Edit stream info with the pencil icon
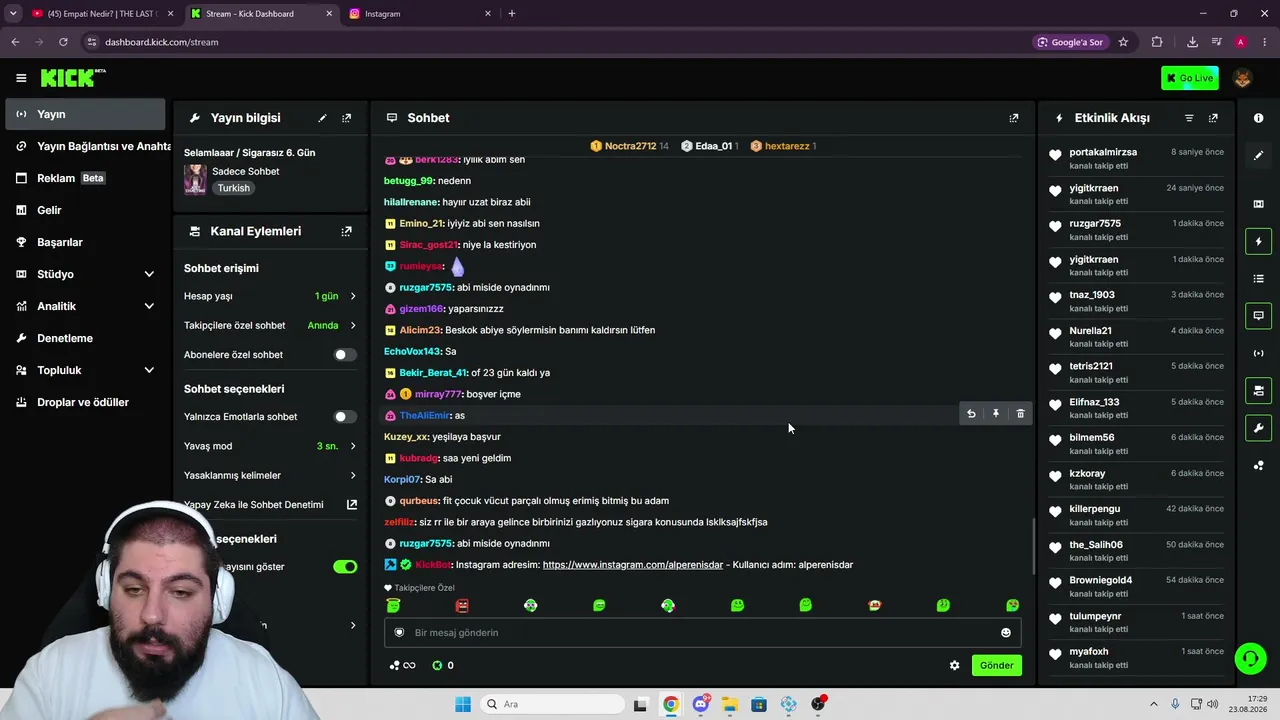 tap(322, 118)
